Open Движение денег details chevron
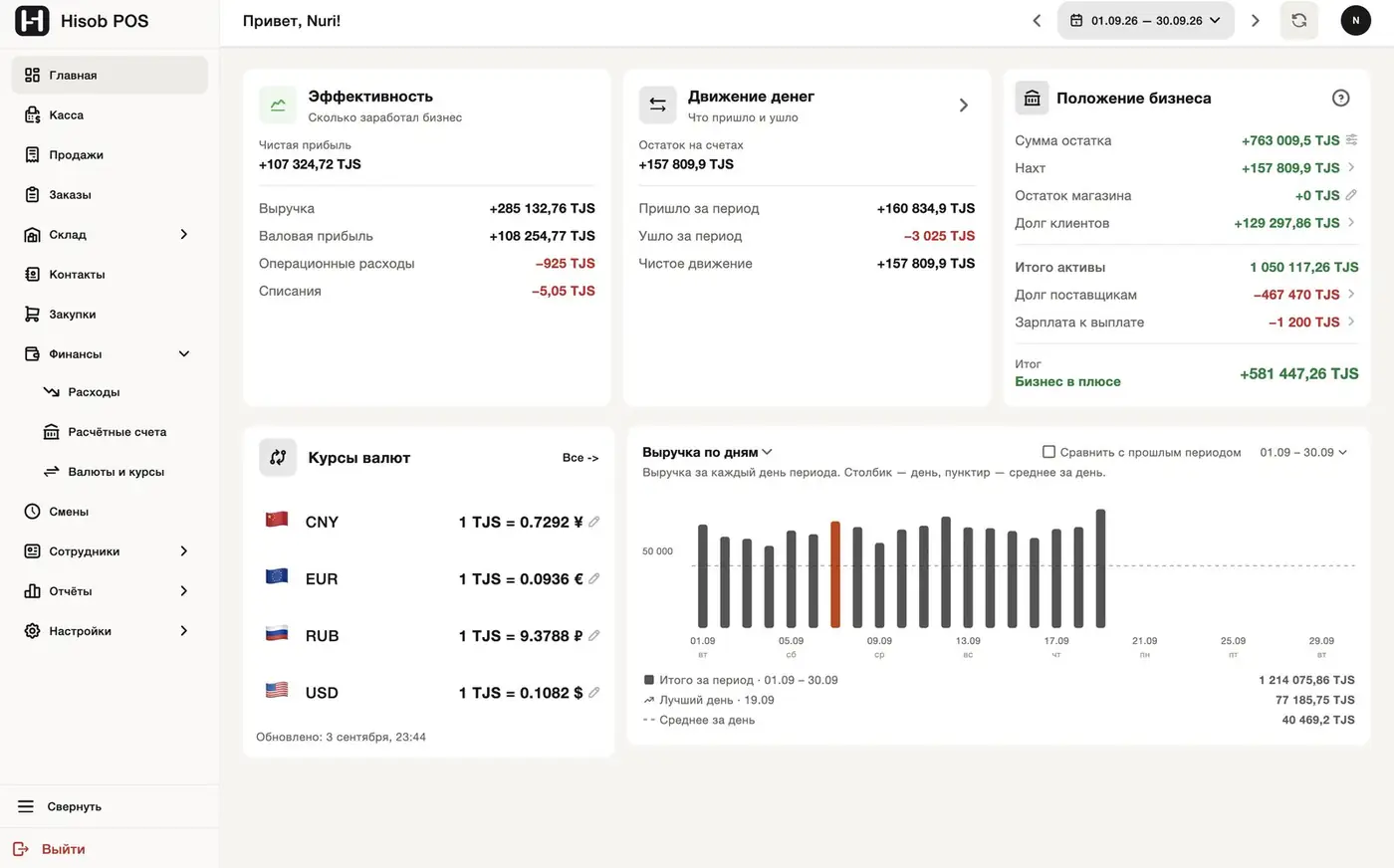Viewport: 1394px width, 868px height. coord(963,105)
